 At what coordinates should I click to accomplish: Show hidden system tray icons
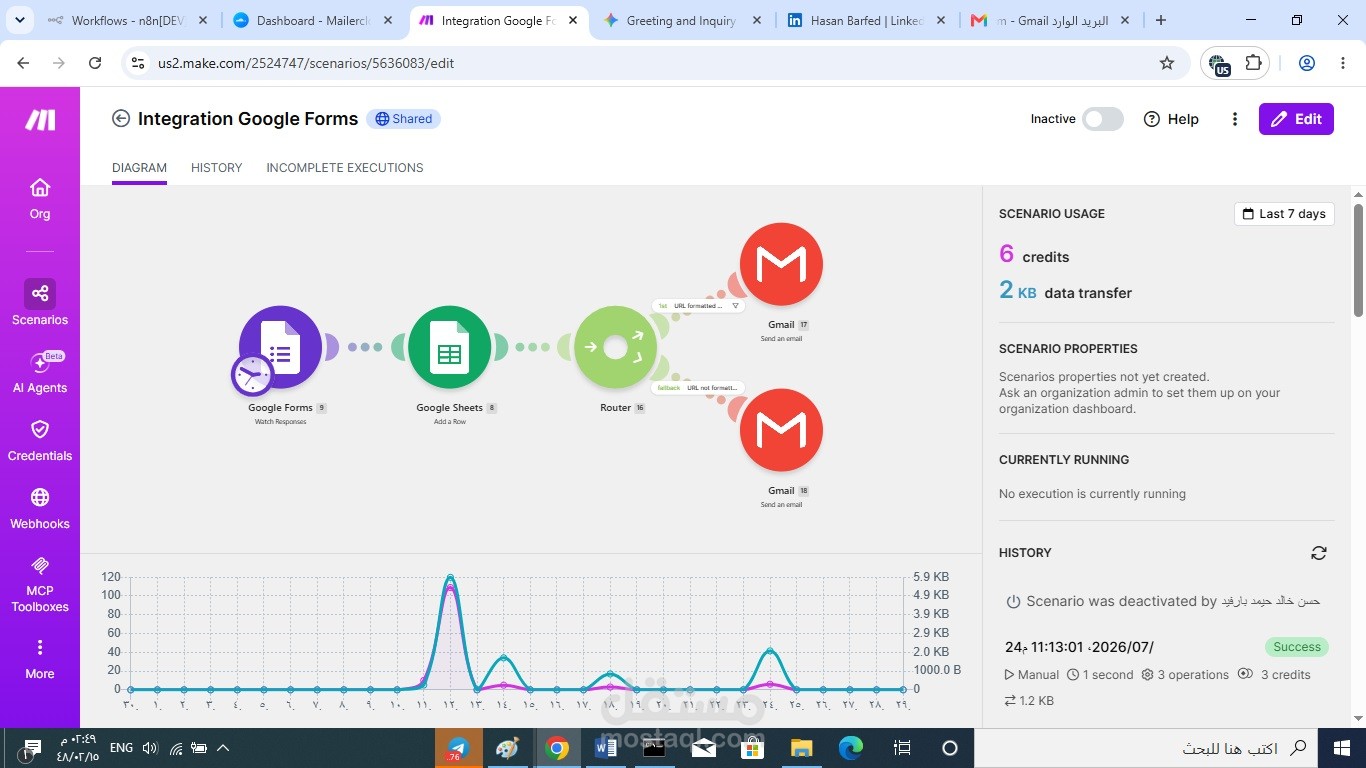223,748
